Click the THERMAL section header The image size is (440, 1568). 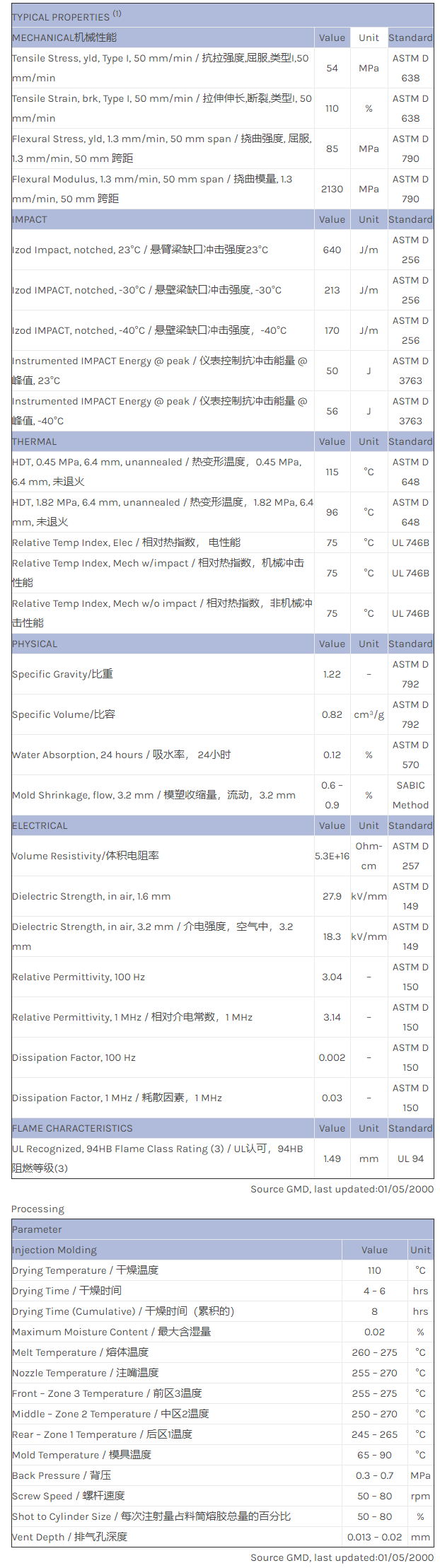click(x=34, y=441)
